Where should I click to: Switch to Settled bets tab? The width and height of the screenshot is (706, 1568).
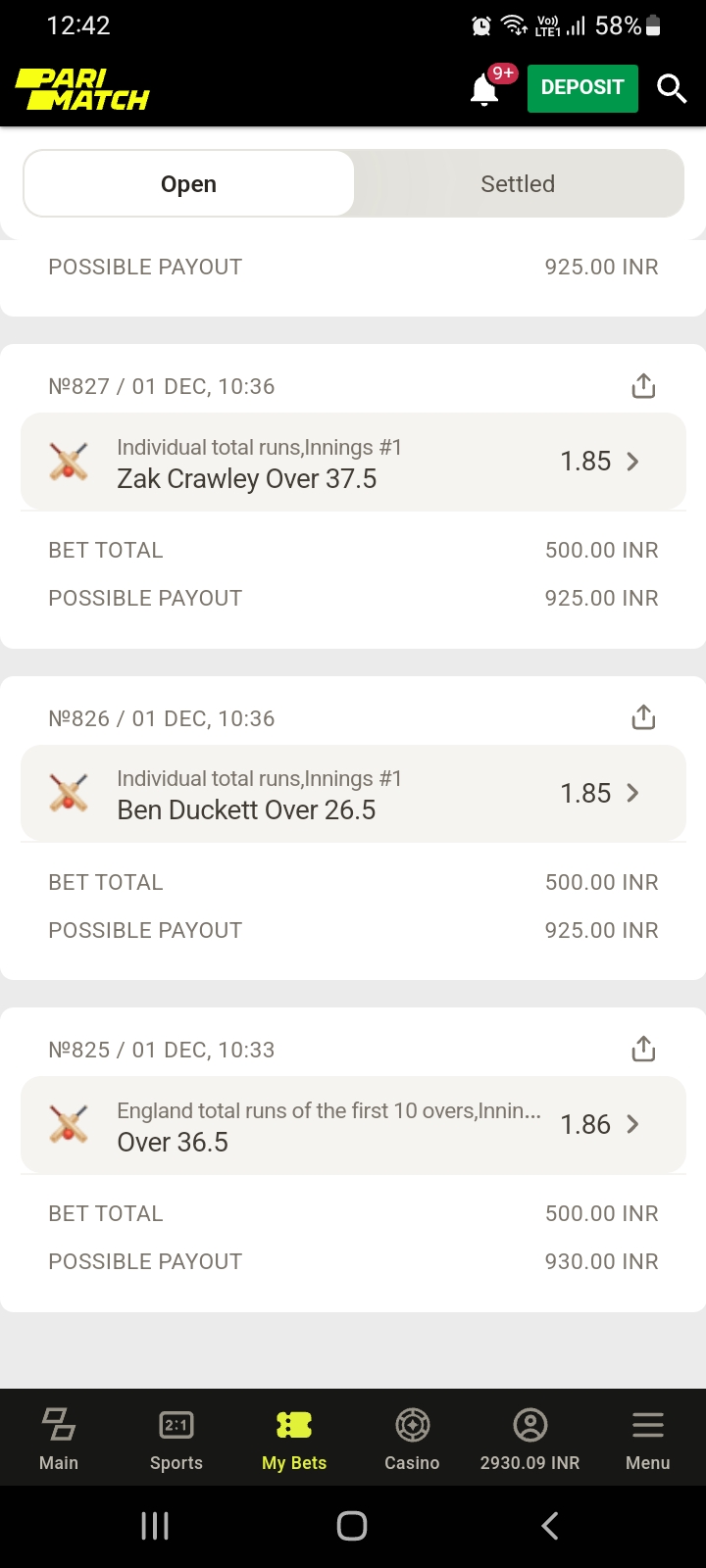pos(518,183)
